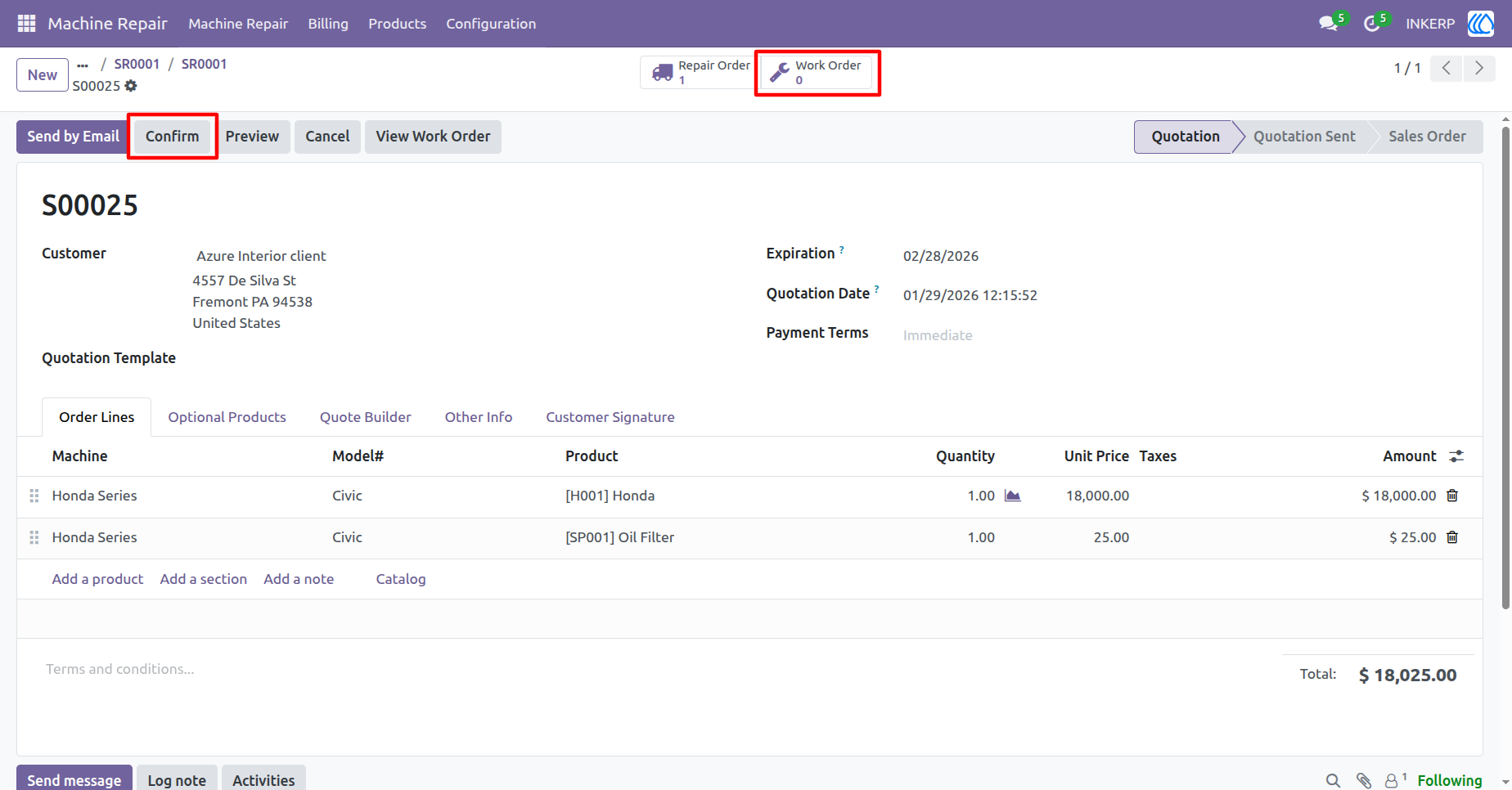
Task: Open the messages chat icon
Action: pos(1329,24)
